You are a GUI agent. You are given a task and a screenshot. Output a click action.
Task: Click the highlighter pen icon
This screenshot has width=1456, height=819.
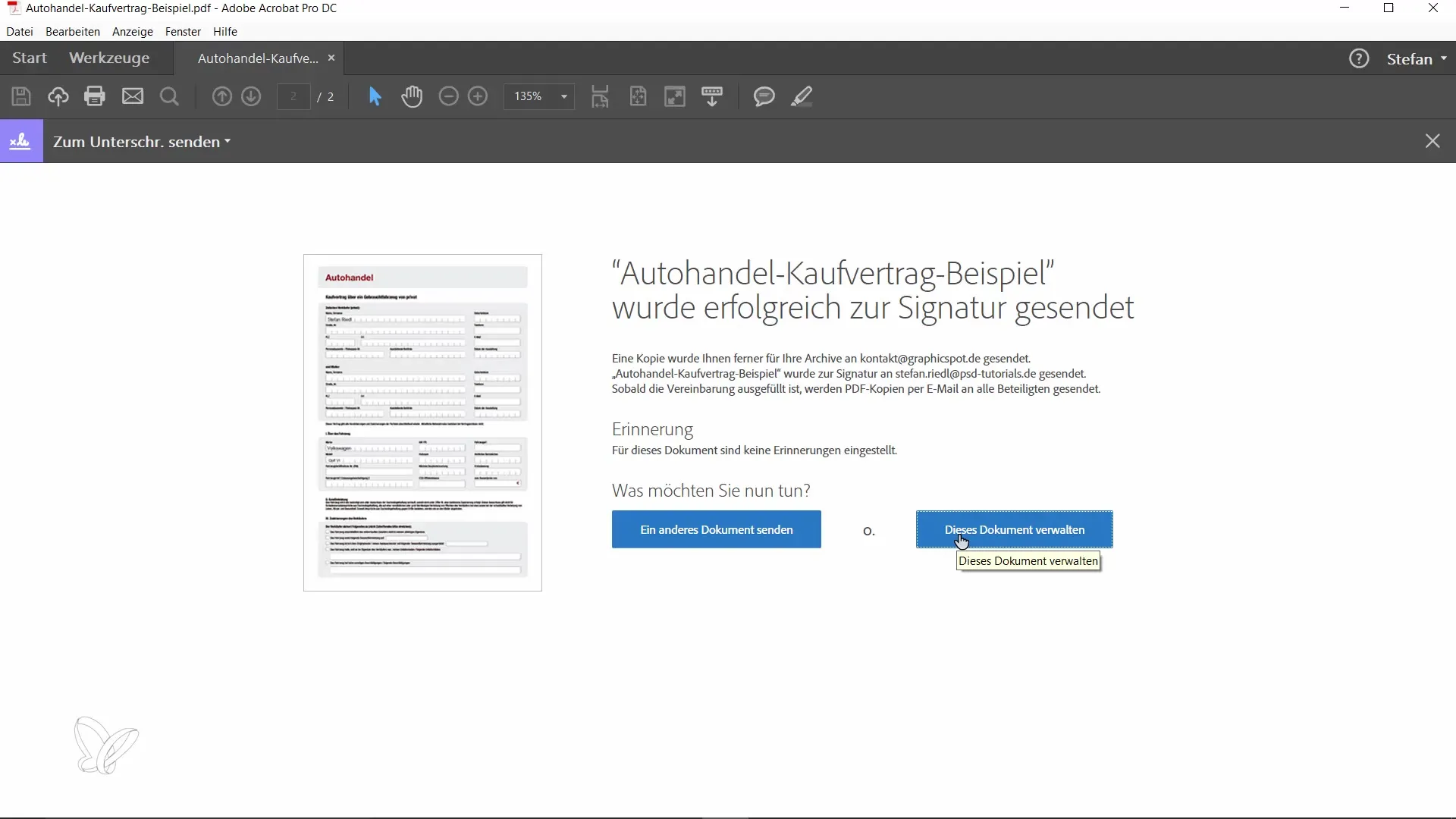pyautogui.click(x=802, y=96)
